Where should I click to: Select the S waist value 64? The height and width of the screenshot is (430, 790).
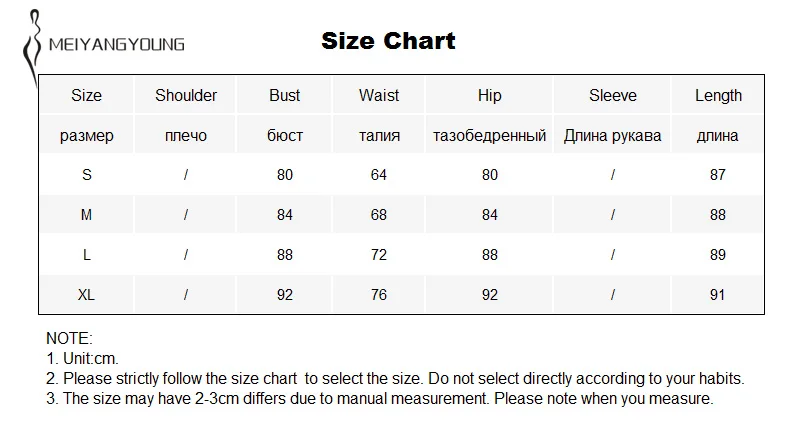pyautogui.click(x=379, y=175)
